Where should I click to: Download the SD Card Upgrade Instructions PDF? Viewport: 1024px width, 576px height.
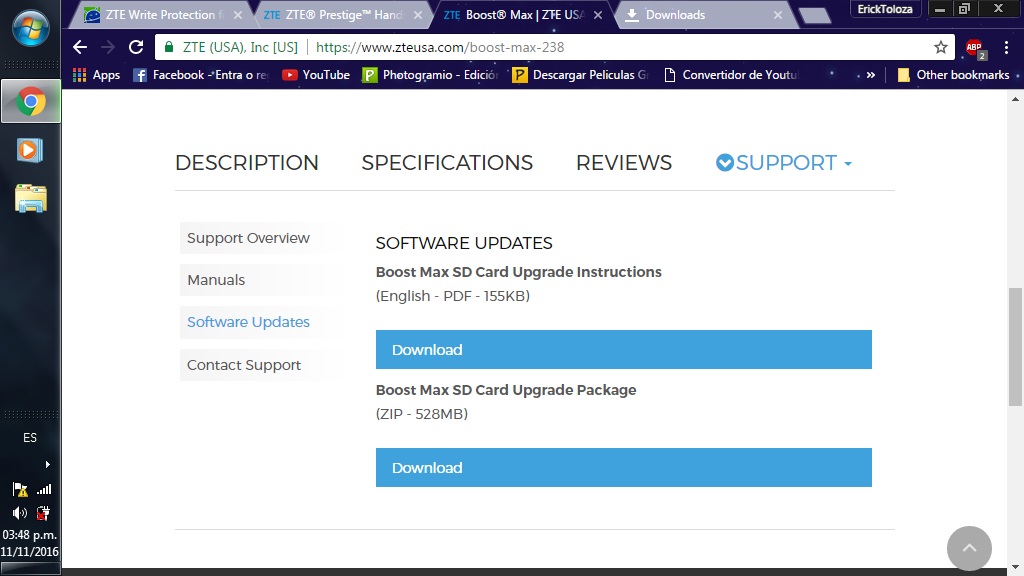click(623, 350)
